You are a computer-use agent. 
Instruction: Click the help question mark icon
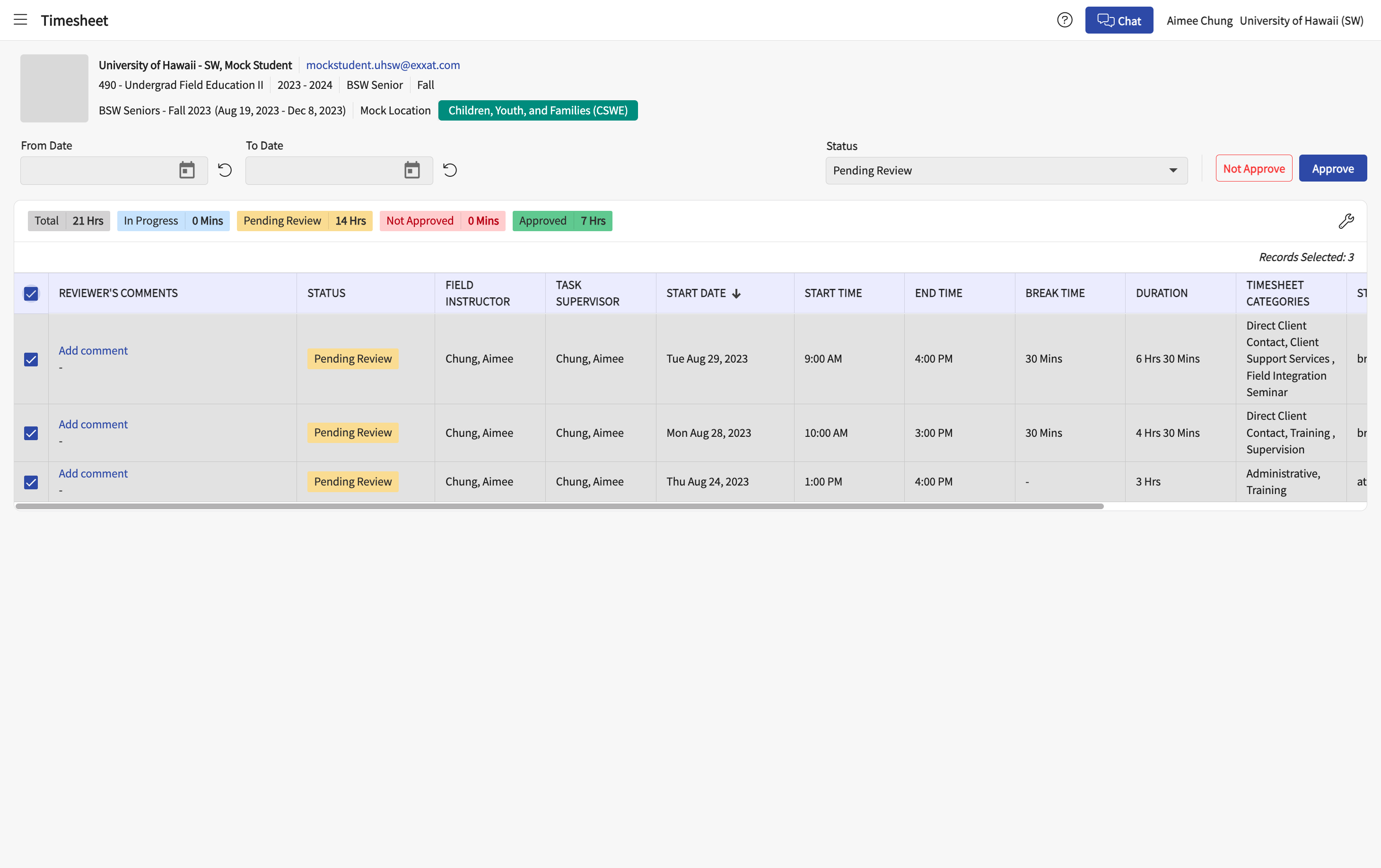(1065, 20)
